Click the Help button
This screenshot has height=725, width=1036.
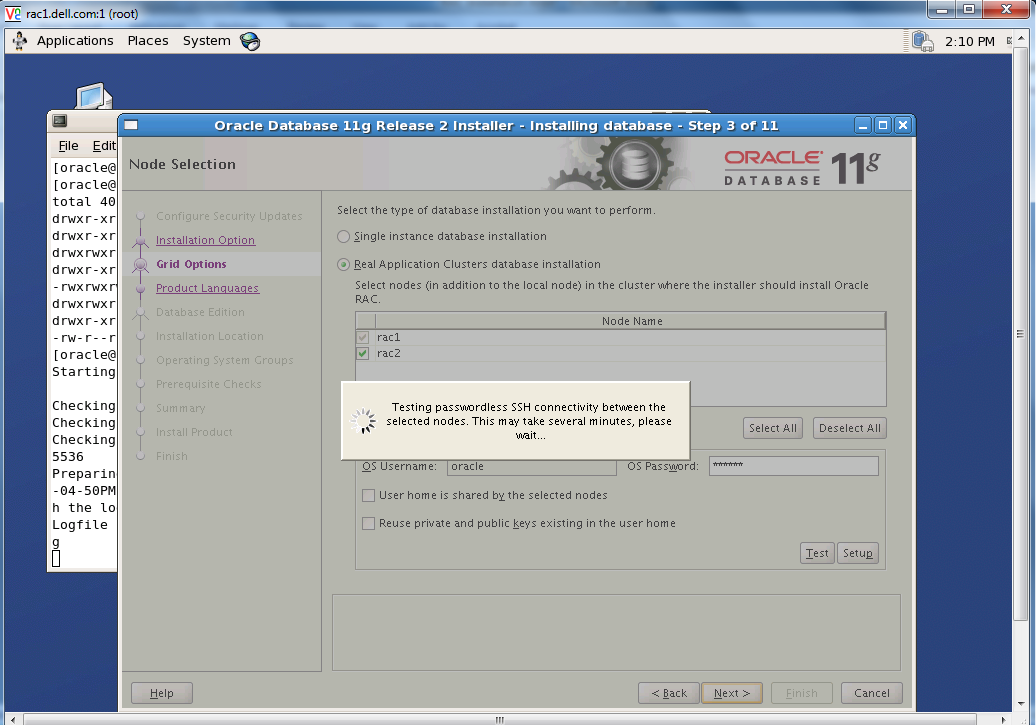162,693
